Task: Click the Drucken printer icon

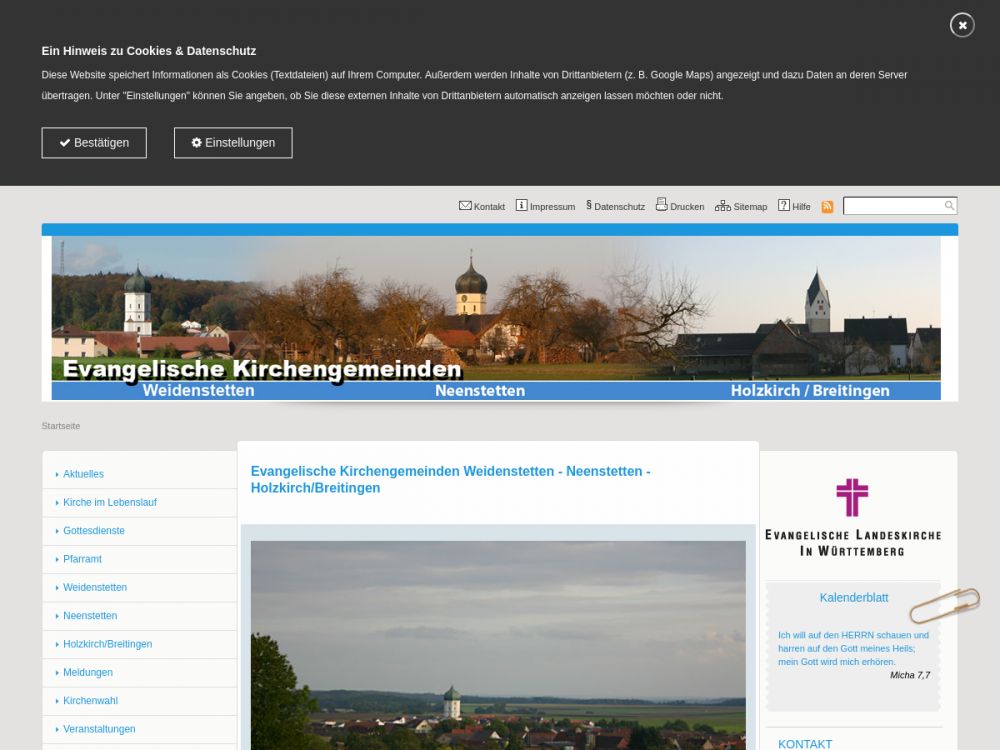Action: pos(661,205)
